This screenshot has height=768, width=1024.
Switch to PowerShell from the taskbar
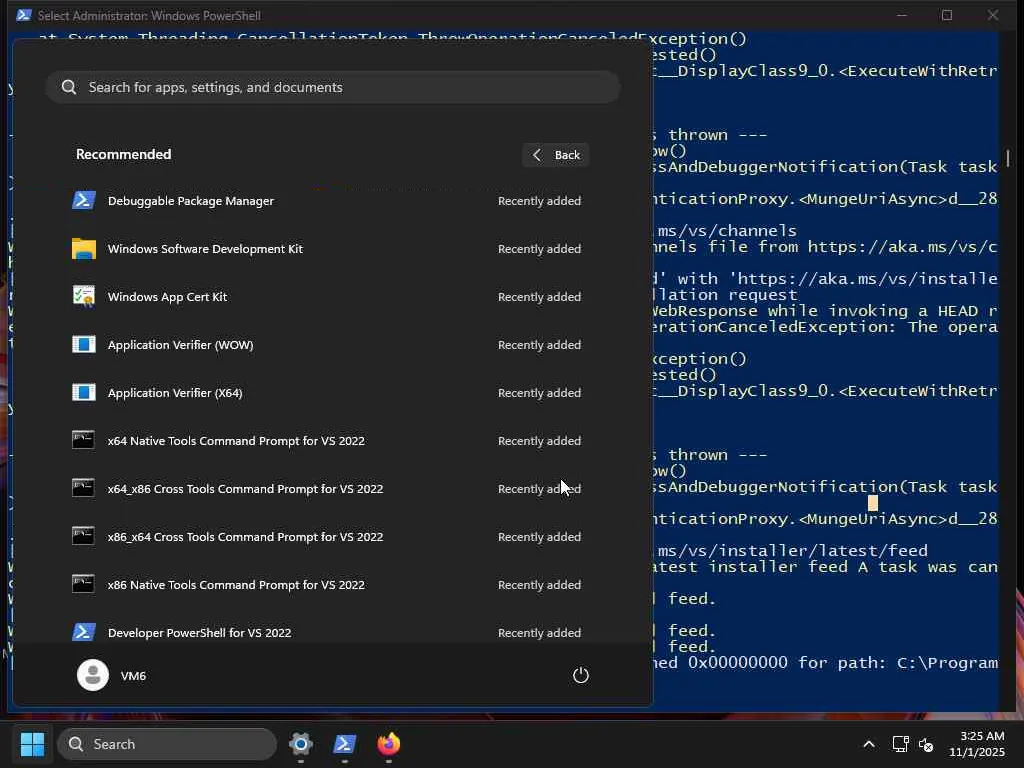pyautogui.click(x=345, y=744)
